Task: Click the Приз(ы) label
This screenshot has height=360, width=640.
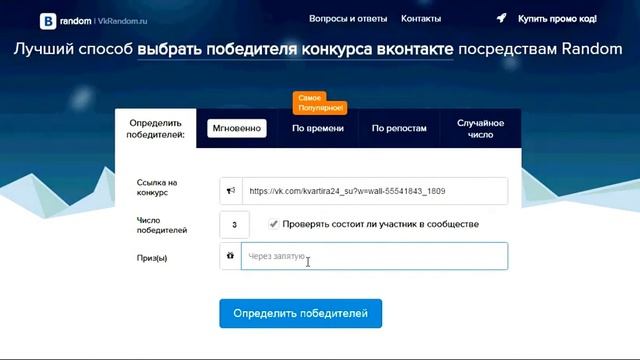Action: [152, 258]
